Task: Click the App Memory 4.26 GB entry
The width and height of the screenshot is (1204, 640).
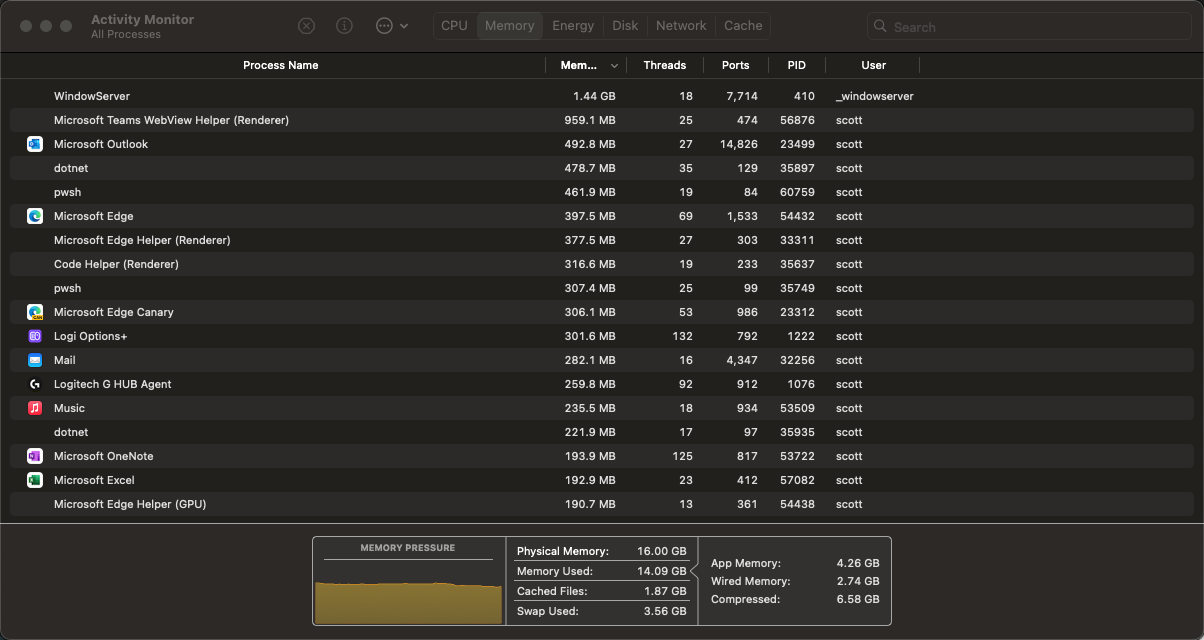Action: point(795,563)
